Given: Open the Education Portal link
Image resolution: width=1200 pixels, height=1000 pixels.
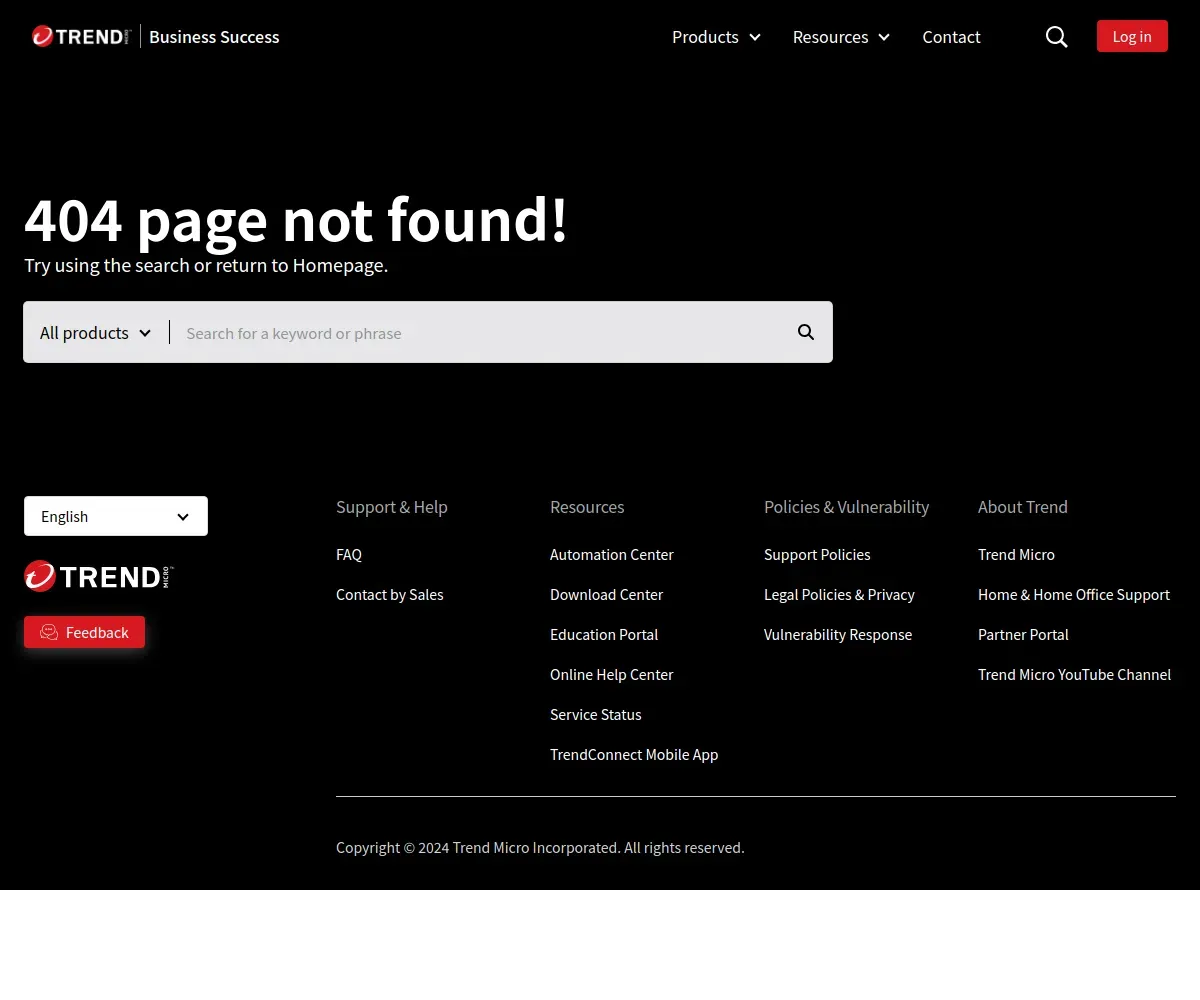Looking at the screenshot, I should (x=604, y=634).
